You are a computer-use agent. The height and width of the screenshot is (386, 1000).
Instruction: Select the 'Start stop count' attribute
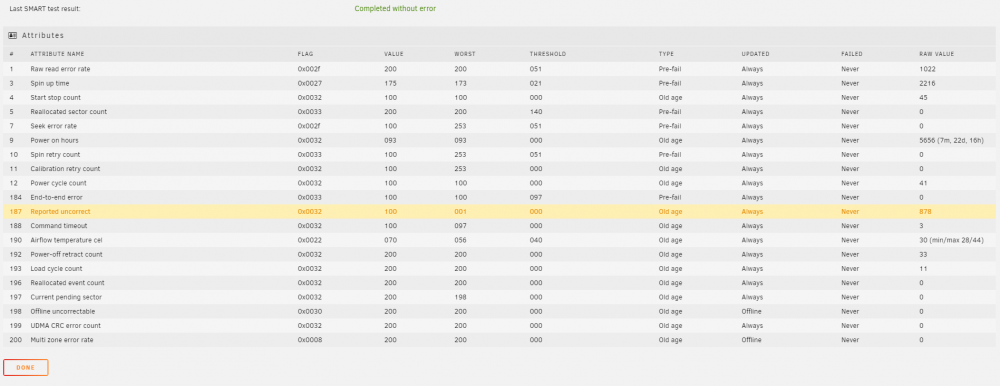[55, 98]
